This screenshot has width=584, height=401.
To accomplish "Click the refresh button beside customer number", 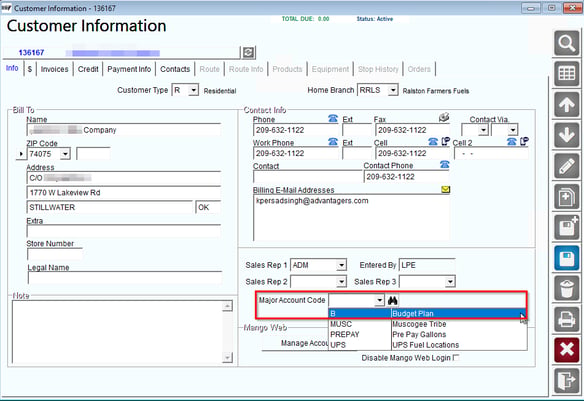I will pyautogui.click(x=248, y=52).
